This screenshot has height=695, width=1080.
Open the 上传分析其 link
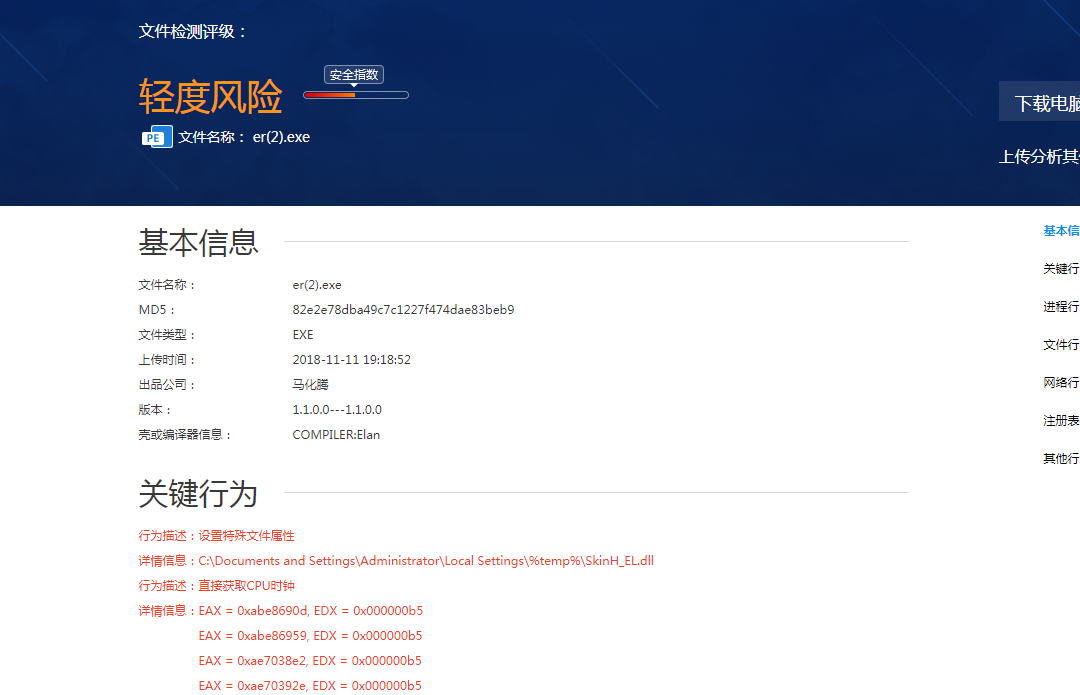coord(1040,156)
